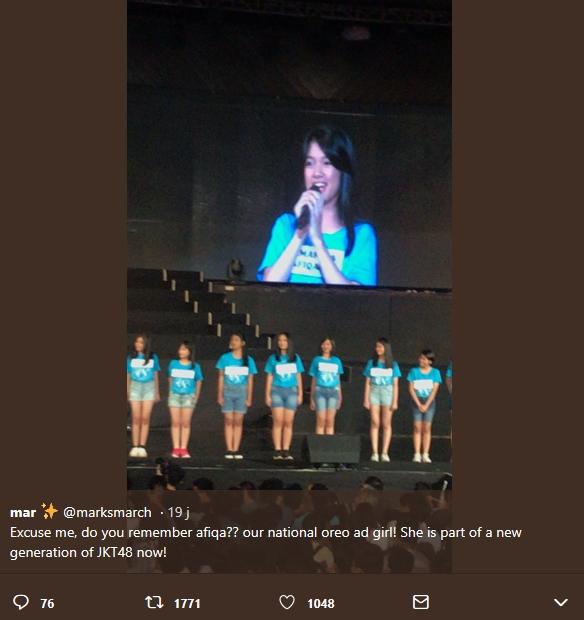The height and width of the screenshot is (620, 584).
Task: Click the girl wearing red shoes
Action: [183, 399]
